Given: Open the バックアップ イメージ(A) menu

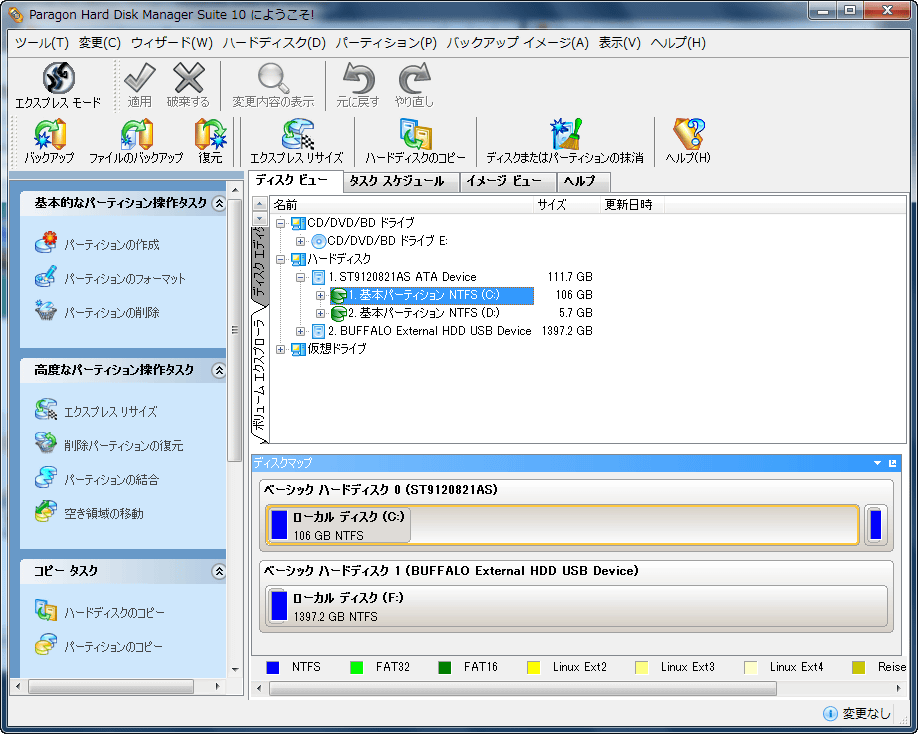Looking at the screenshot, I should pos(518,43).
